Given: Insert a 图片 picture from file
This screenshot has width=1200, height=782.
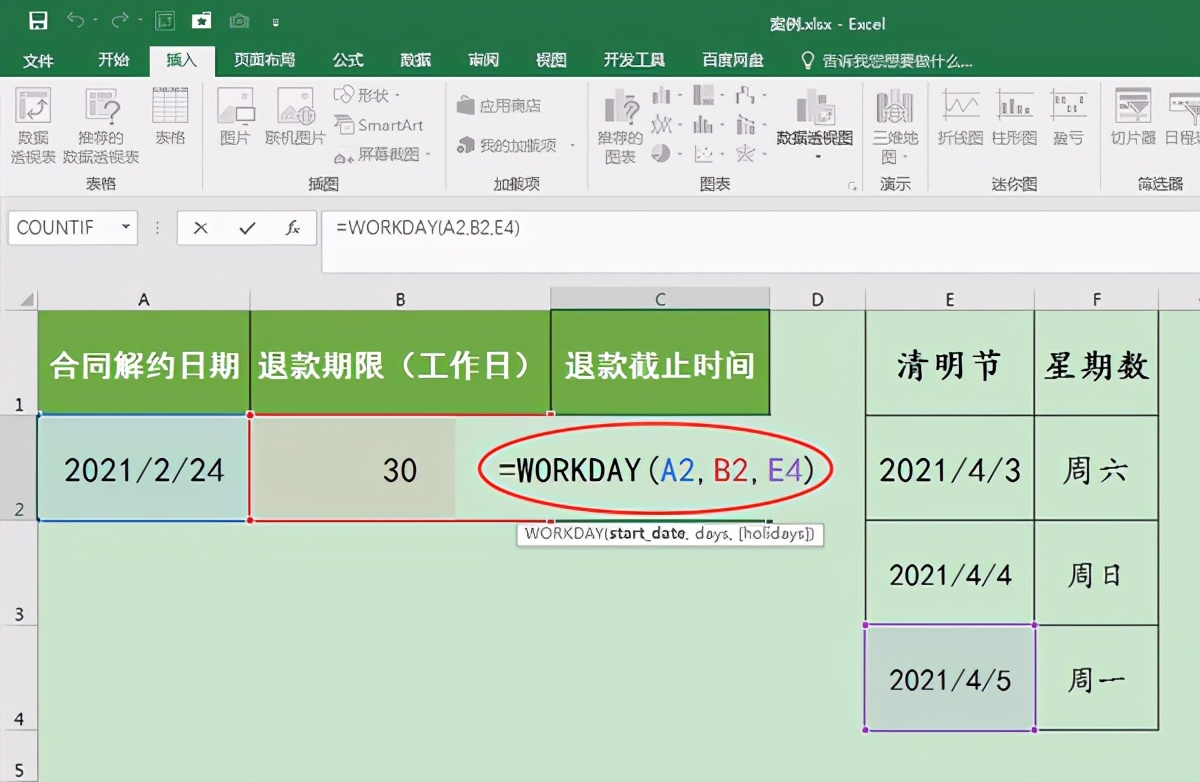Looking at the screenshot, I should (235, 115).
